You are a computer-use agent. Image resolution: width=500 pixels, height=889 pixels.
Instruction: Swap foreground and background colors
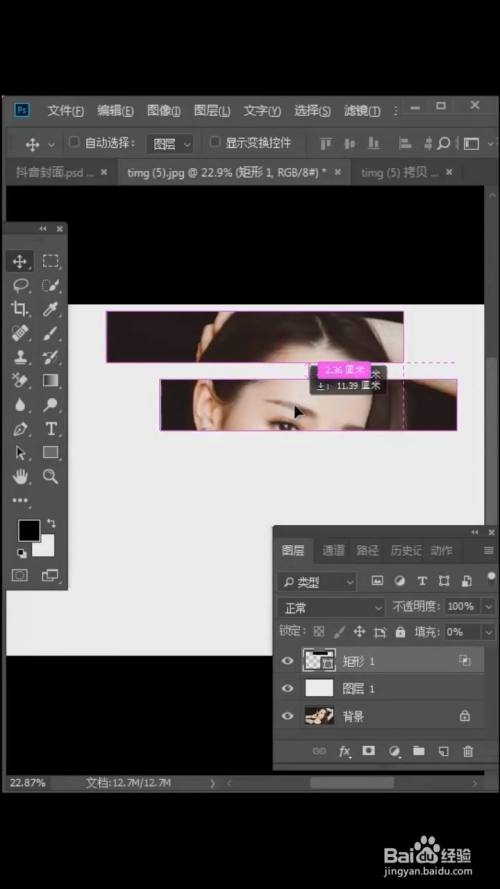pos(50,523)
